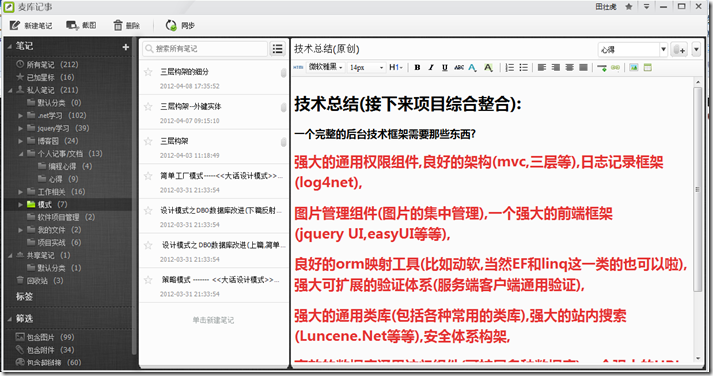Viewport: 713px width, 376px height.
Task: Star the note 设计模式之DBO数据库改进(下篇
Action: point(148,211)
